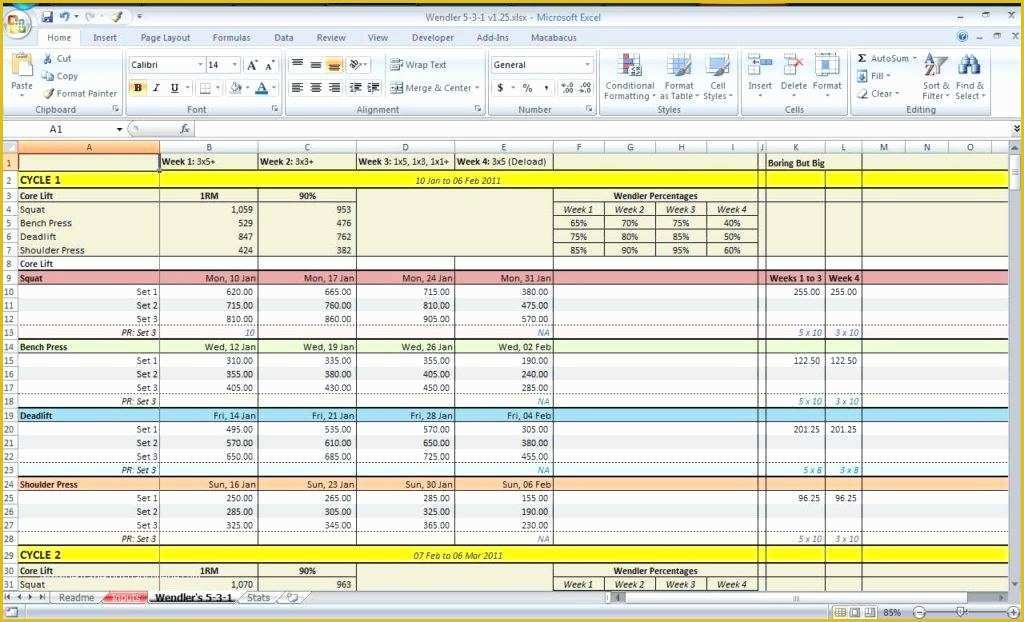Select column B header

(209, 148)
